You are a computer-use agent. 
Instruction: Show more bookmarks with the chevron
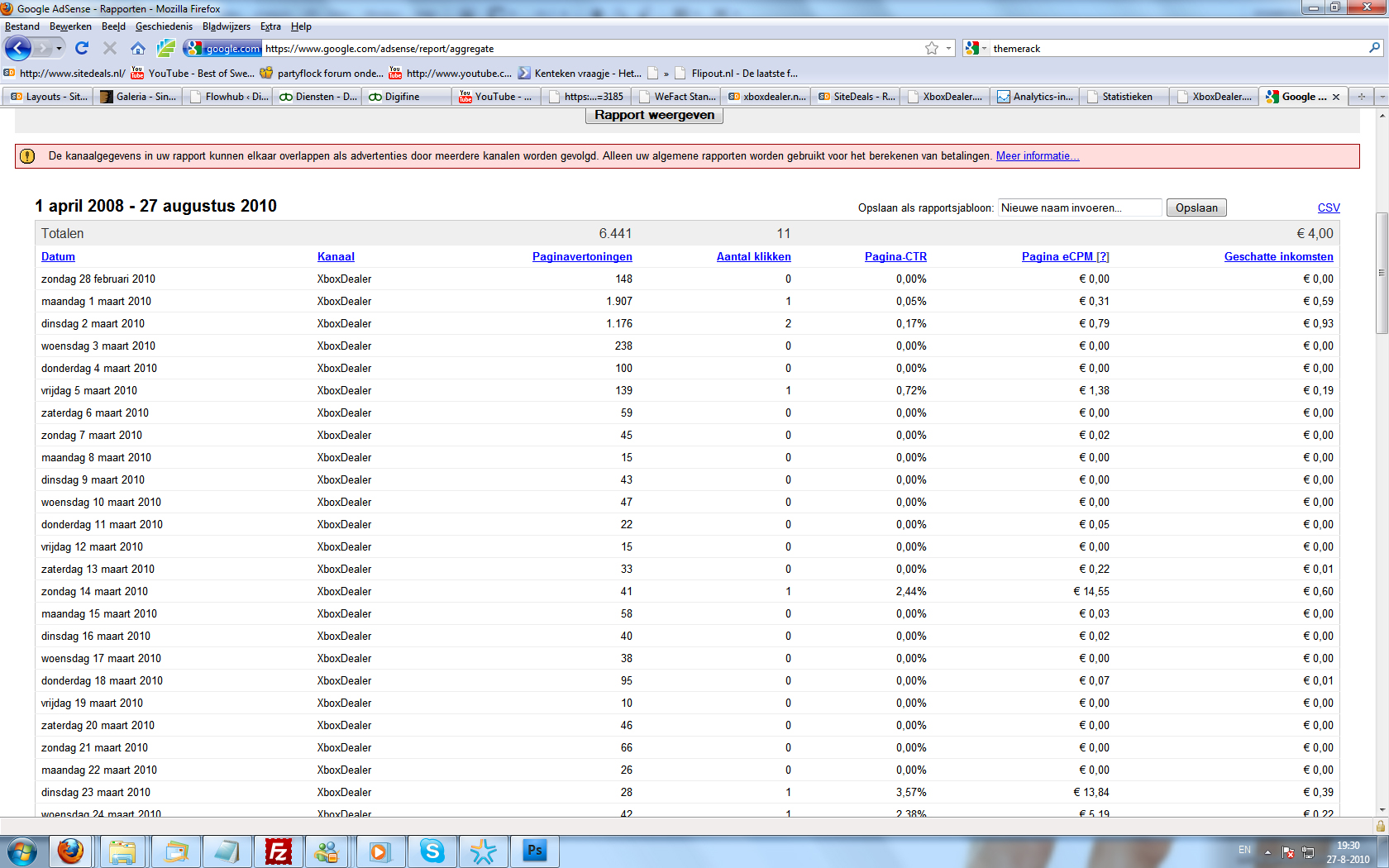[x=666, y=74]
